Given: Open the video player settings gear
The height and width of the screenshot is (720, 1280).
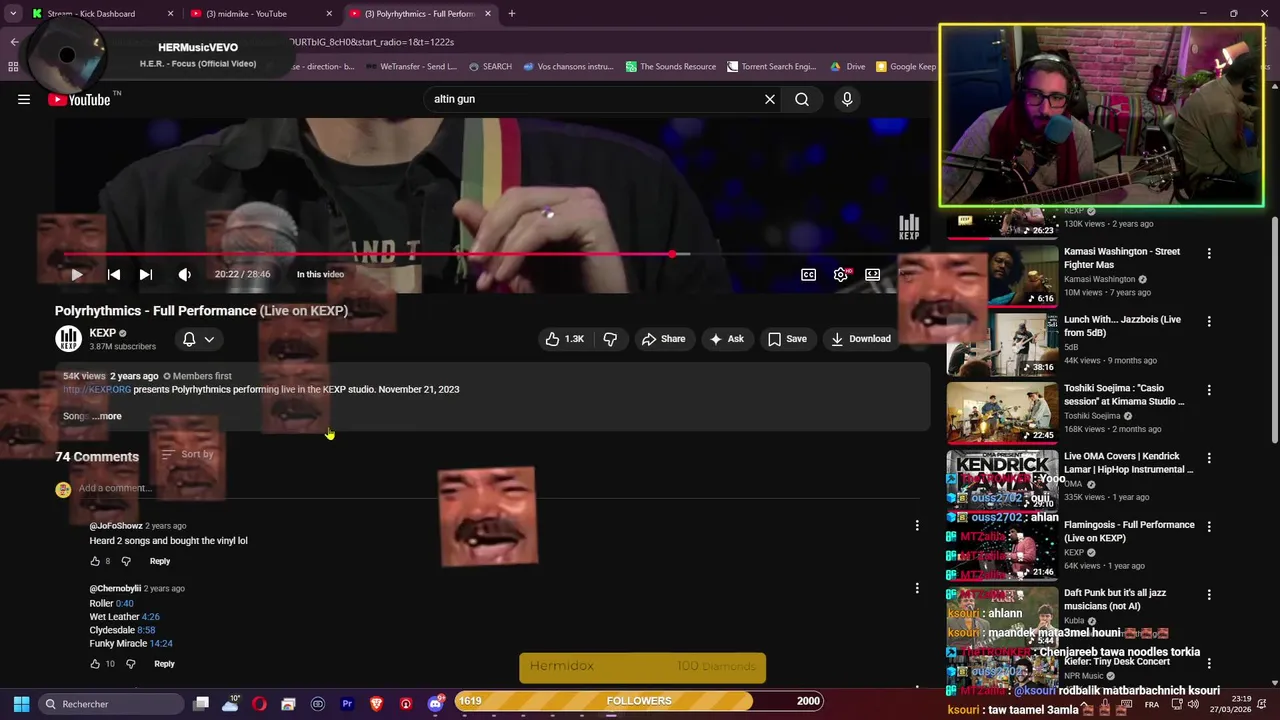Looking at the screenshot, I should coord(841,275).
